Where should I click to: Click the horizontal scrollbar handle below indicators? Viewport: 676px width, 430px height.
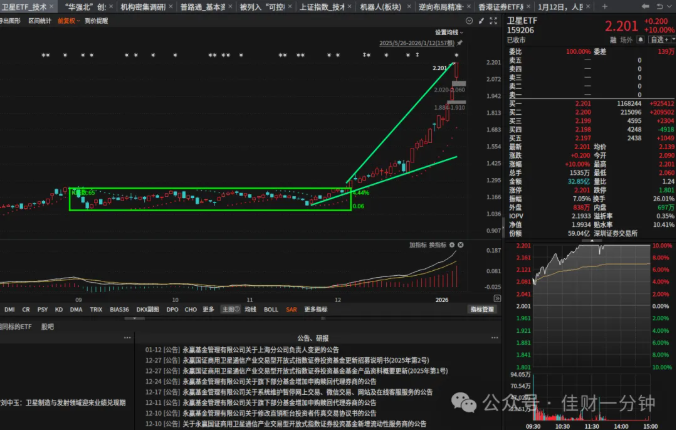tap(135, 319)
